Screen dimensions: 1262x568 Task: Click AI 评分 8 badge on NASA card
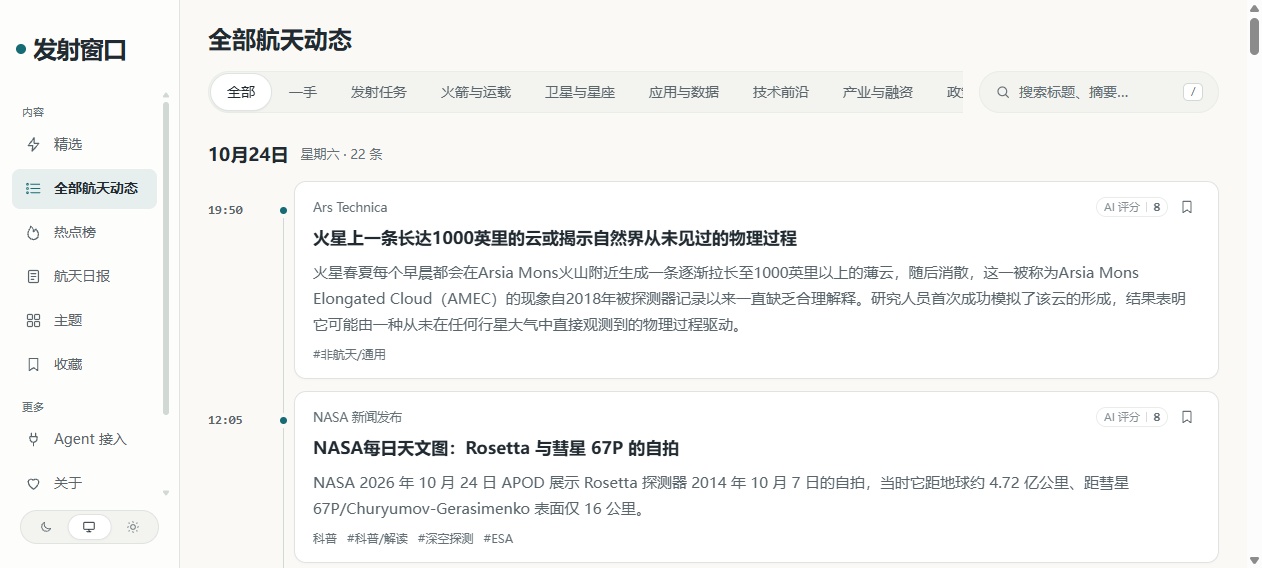(1132, 417)
